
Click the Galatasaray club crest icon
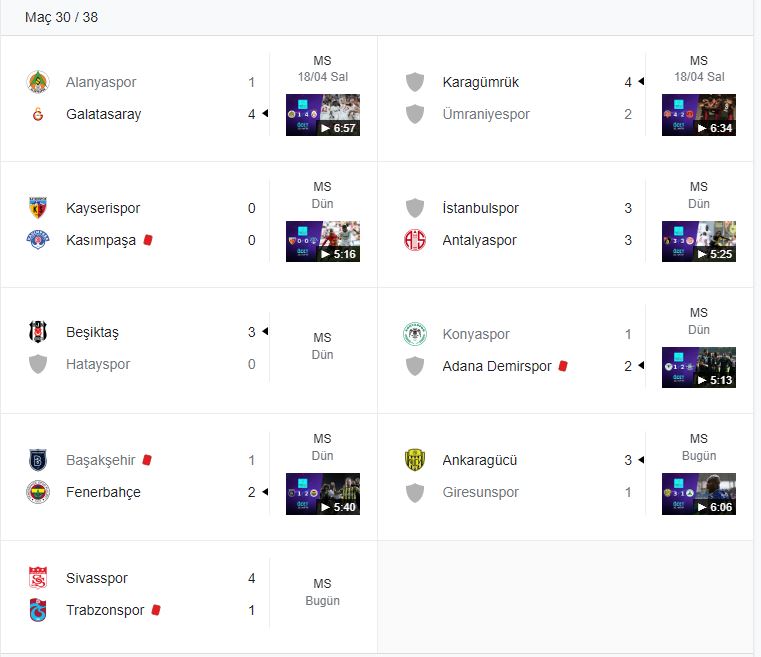tap(38, 114)
